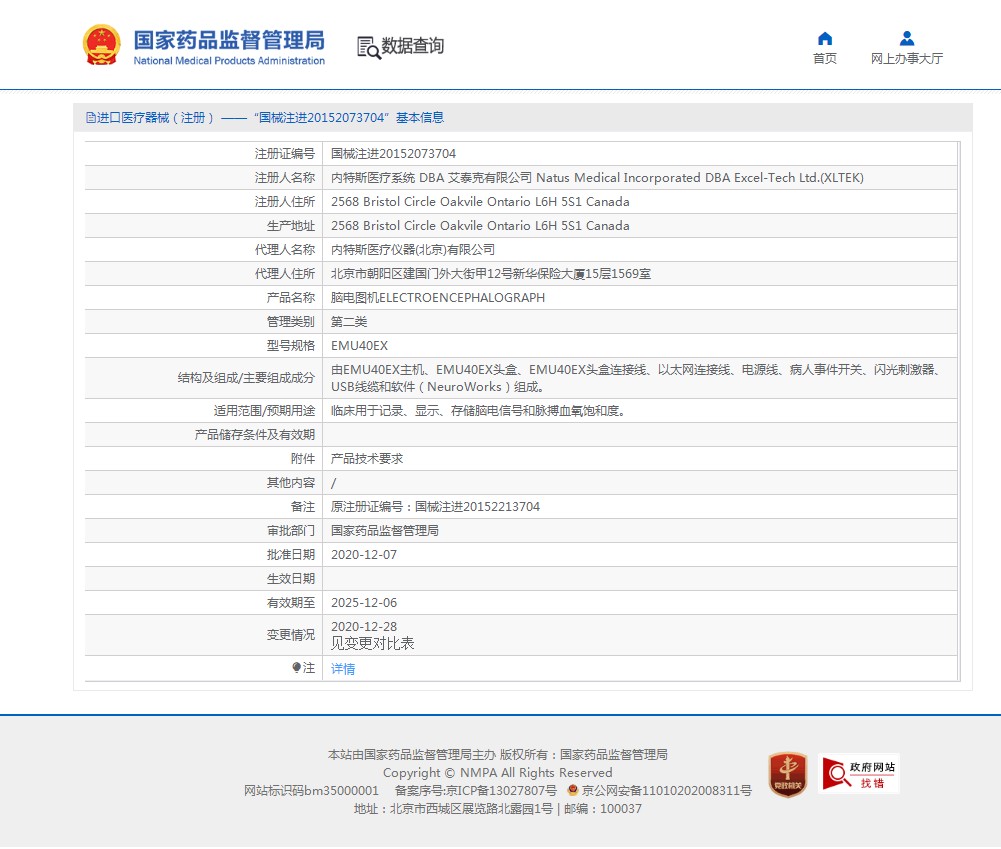
Task: Click the 注册证编号 row label
Action: pos(285,154)
